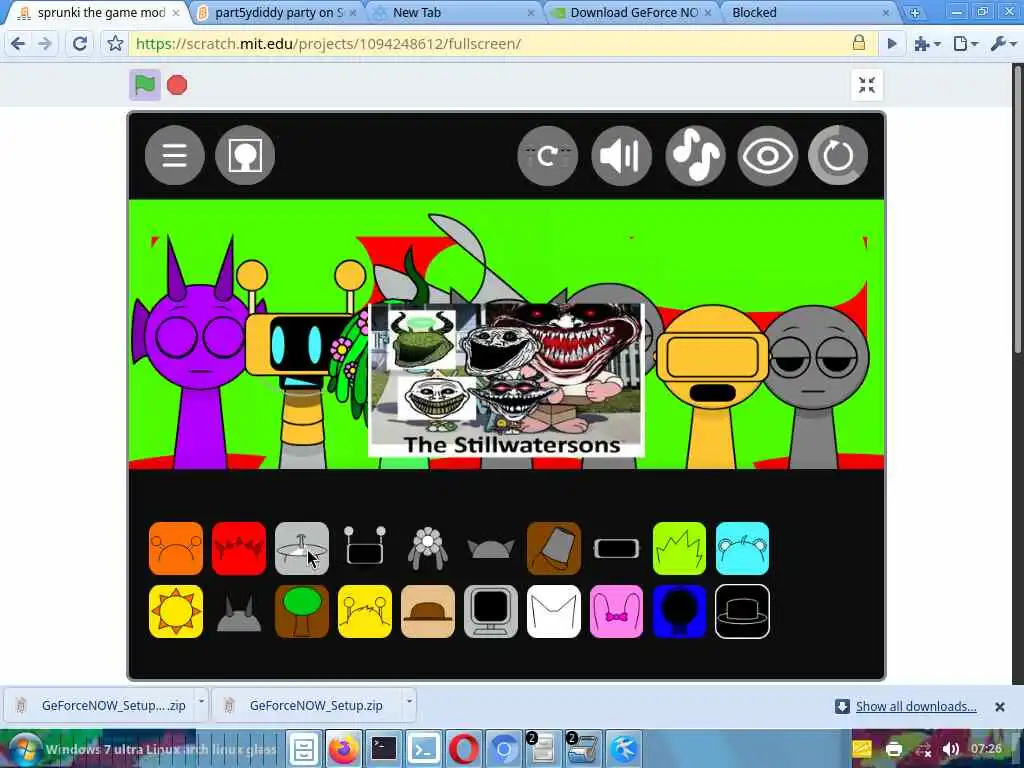Select the robot antenna character icon
The height and width of the screenshot is (768, 1024).
click(365, 547)
